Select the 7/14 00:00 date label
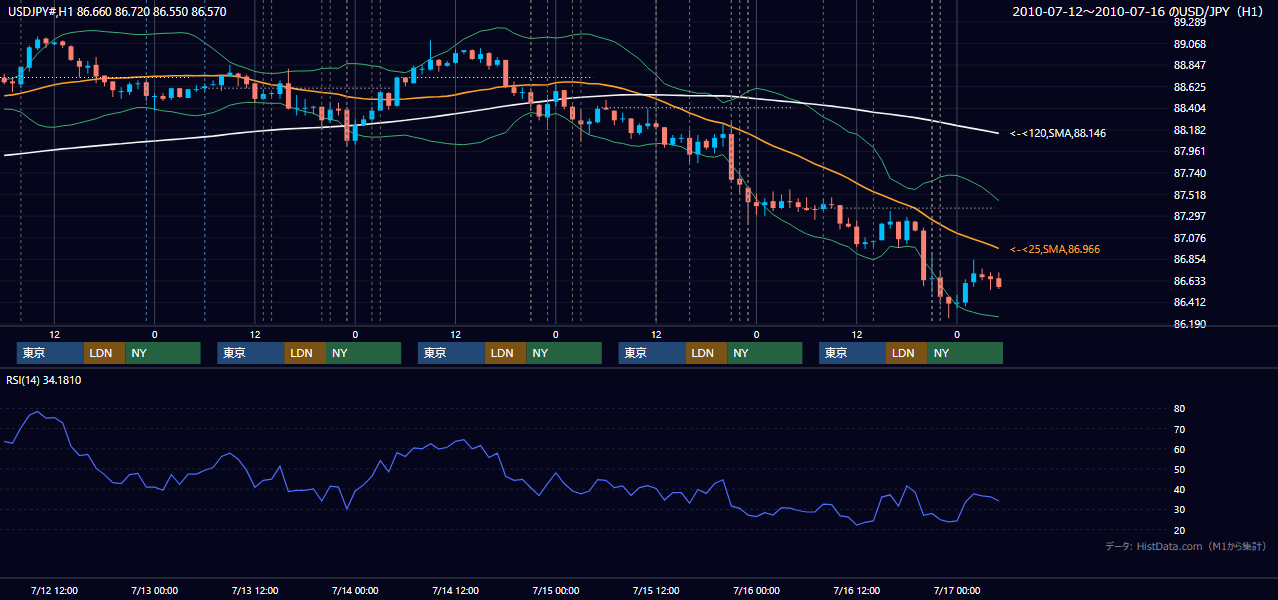 355,590
